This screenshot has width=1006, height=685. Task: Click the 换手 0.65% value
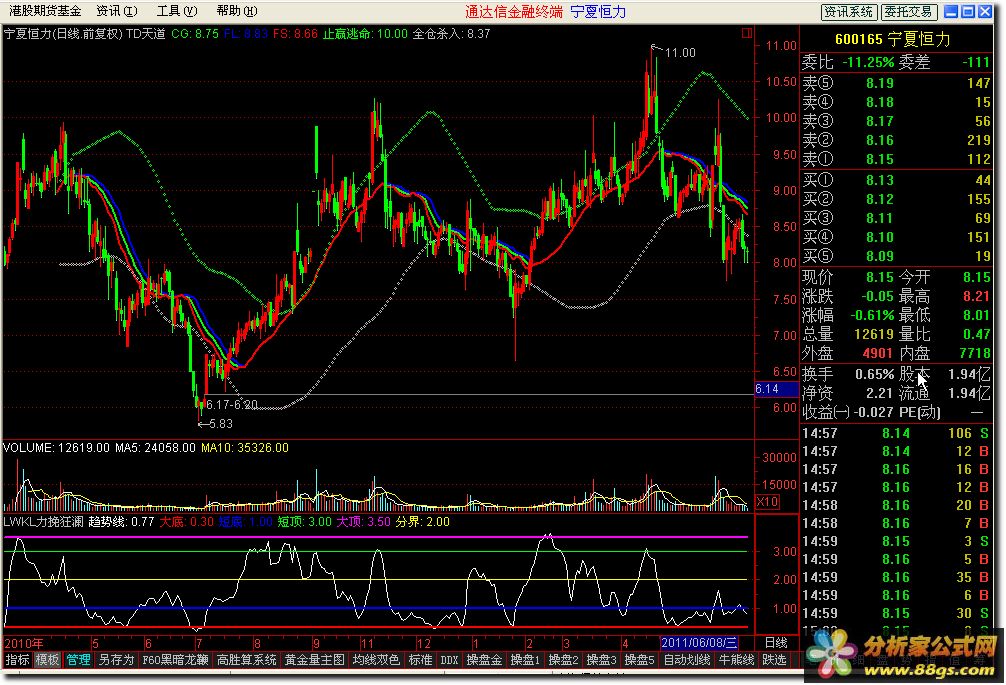click(874, 374)
